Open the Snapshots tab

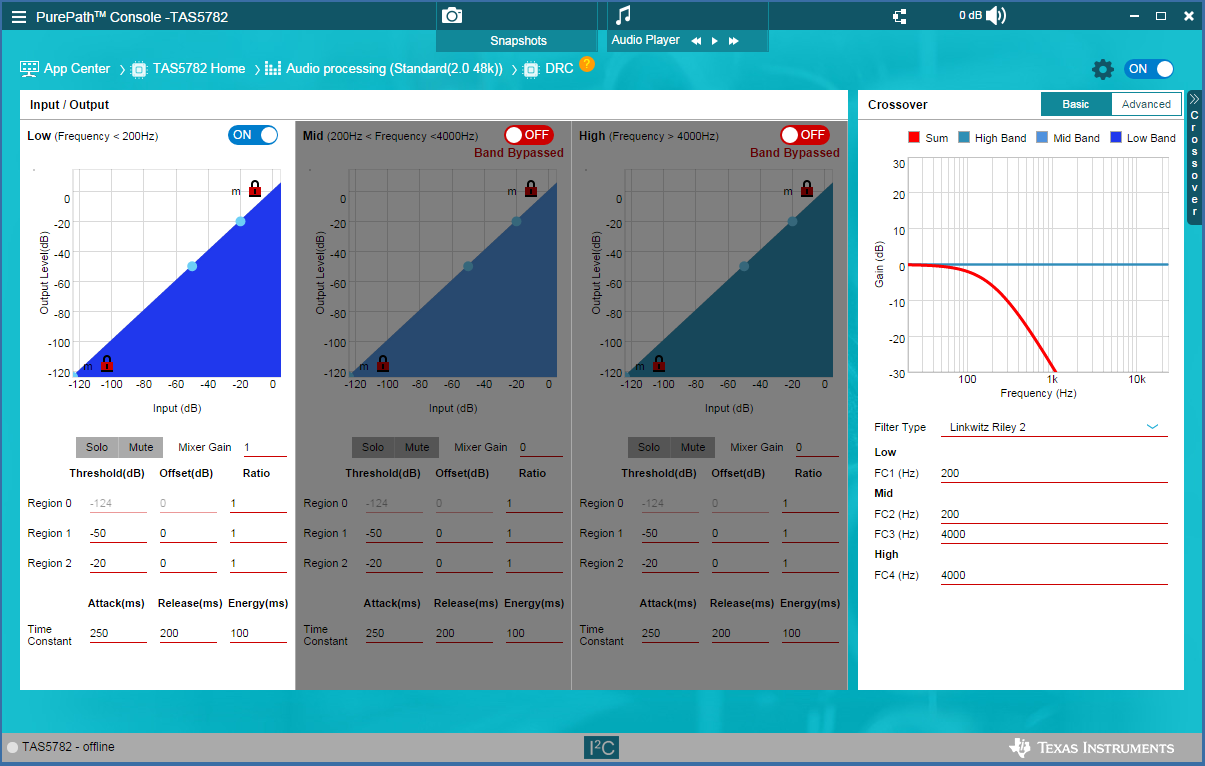click(518, 41)
